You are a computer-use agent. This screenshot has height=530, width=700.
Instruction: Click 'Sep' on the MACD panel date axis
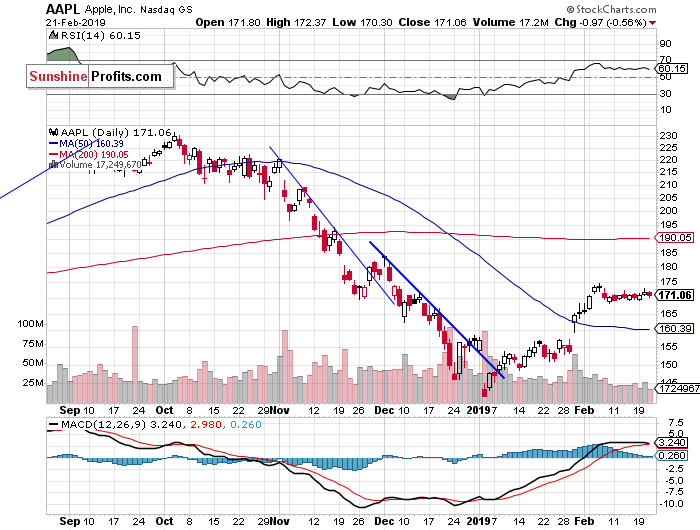click(70, 521)
